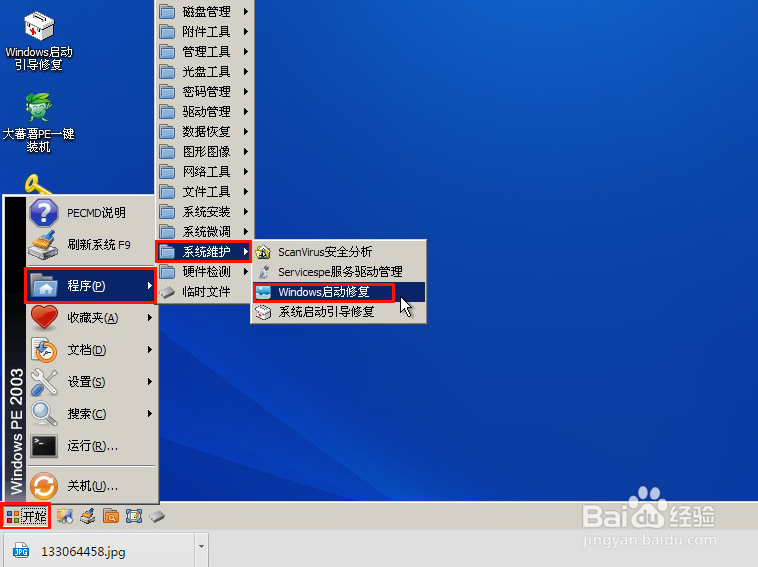
Task: Launch Windows启动修复 from submenu
Action: click(x=339, y=292)
